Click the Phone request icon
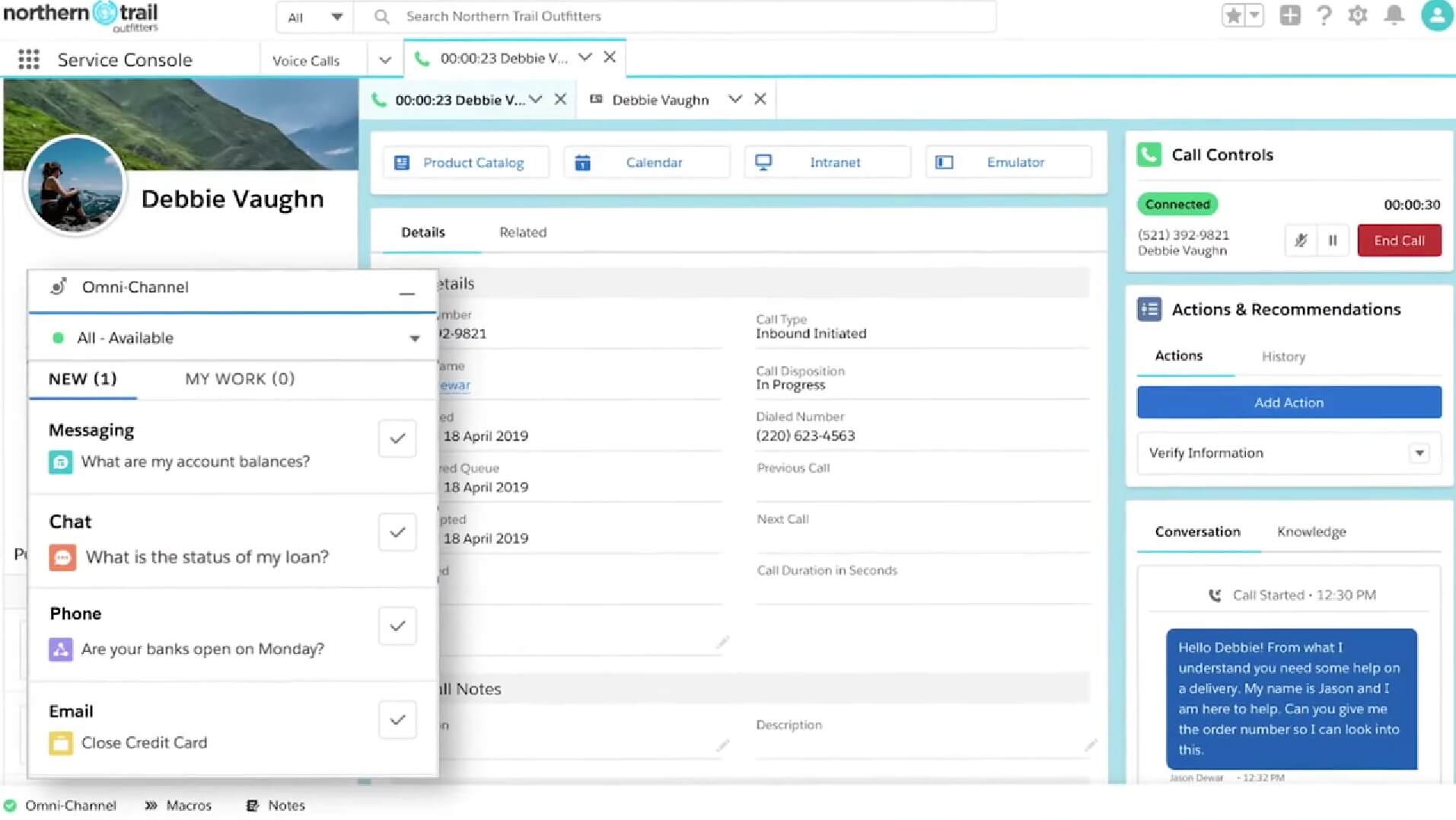This screenshot has height=820, width=1456. 61,649
